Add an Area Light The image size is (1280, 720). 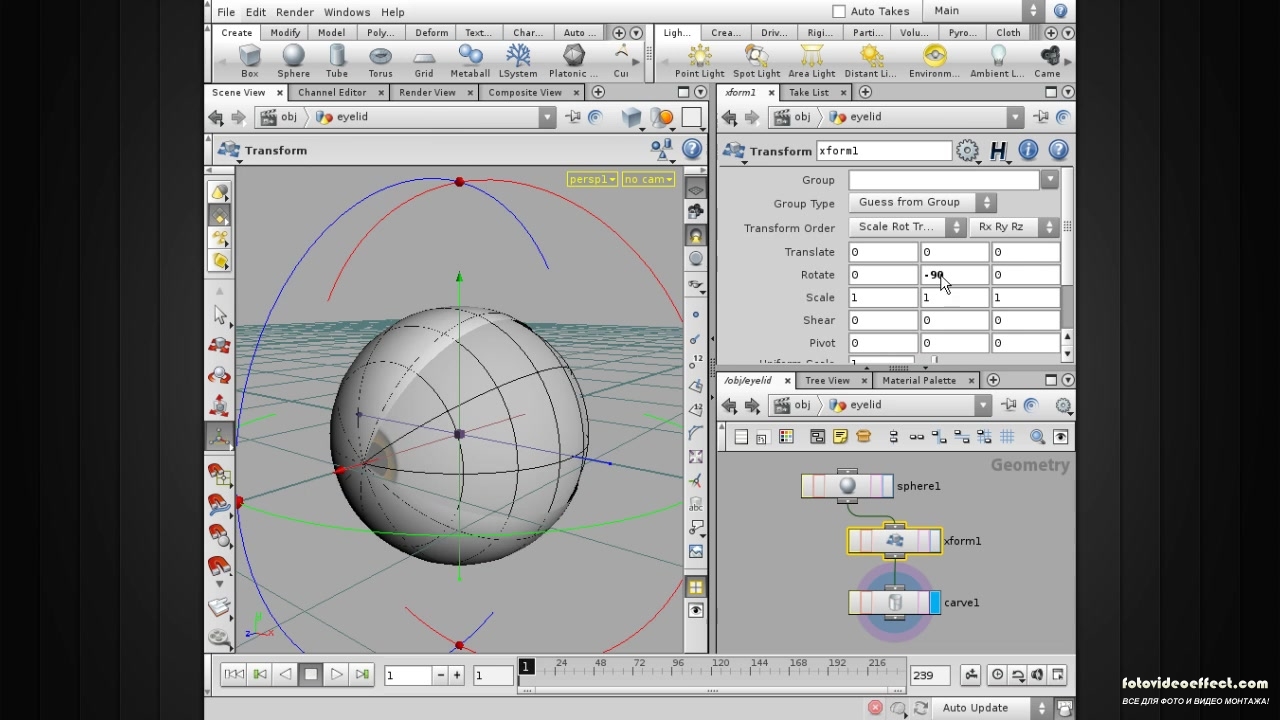click(x=812, y=61)
